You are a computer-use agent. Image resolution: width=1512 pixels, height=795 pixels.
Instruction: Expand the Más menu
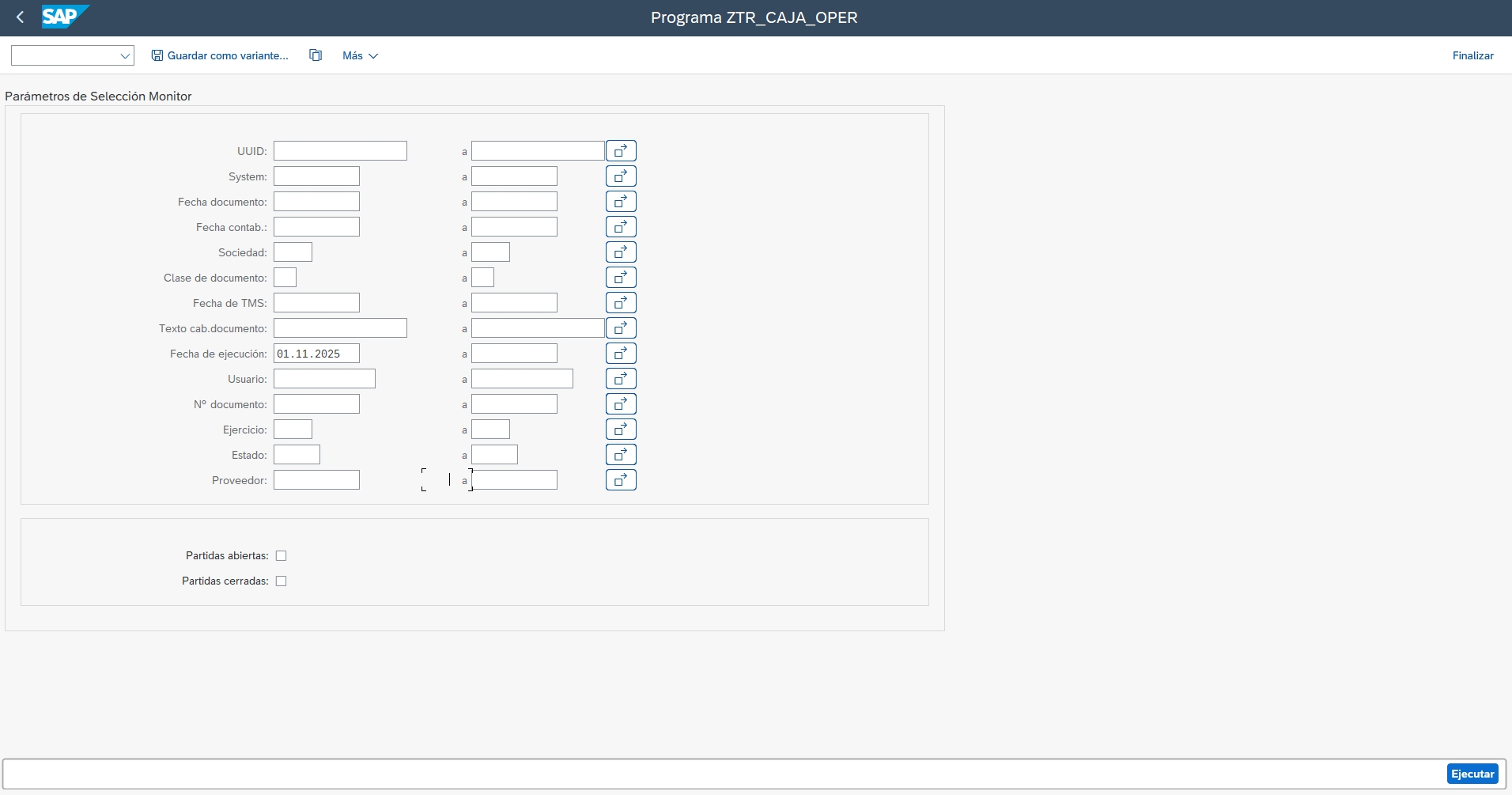pyautogui.click(x=360, y=55)
